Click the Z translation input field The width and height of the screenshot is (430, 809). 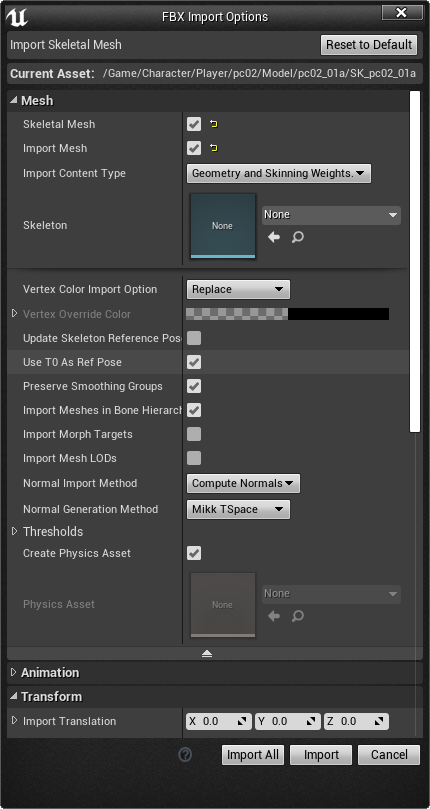point(356,721)
